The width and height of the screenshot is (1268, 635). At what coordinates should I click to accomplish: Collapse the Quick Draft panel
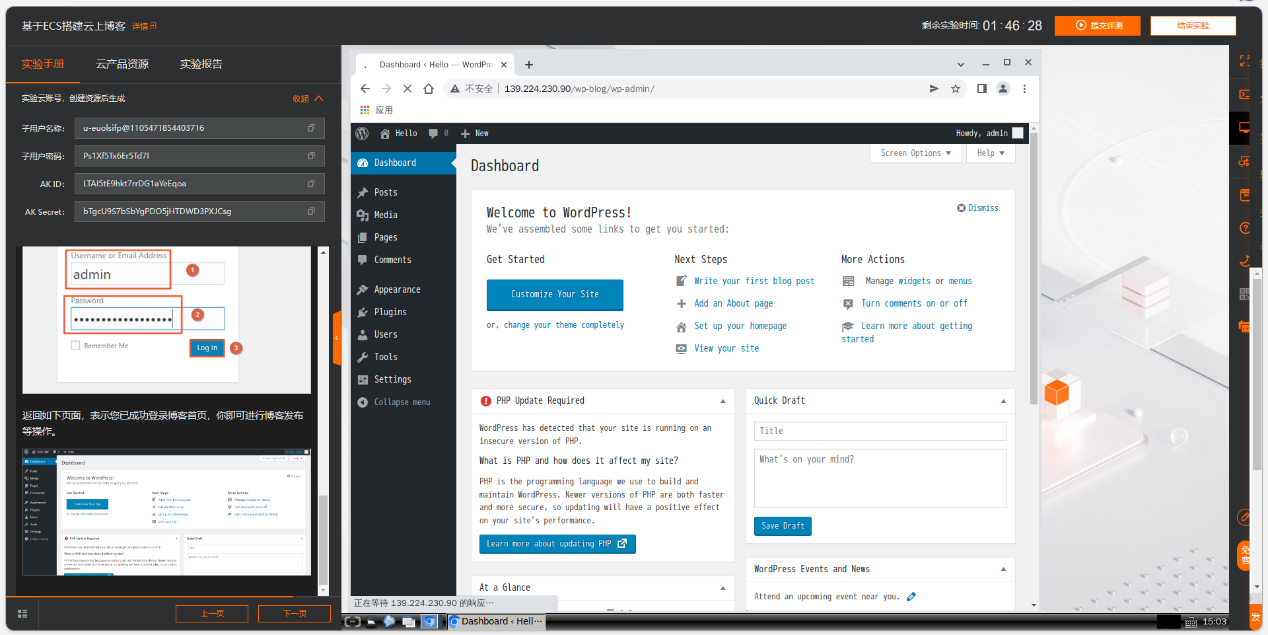click(1003, 401)
